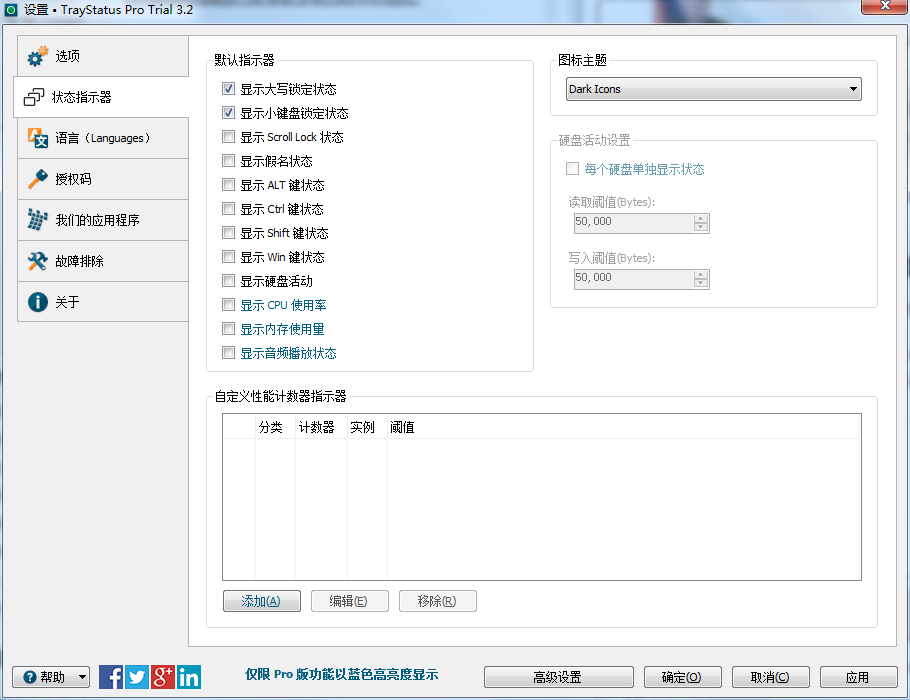
Task: Enable 显示内存使用量 checkbox
Action: [229, 329]
